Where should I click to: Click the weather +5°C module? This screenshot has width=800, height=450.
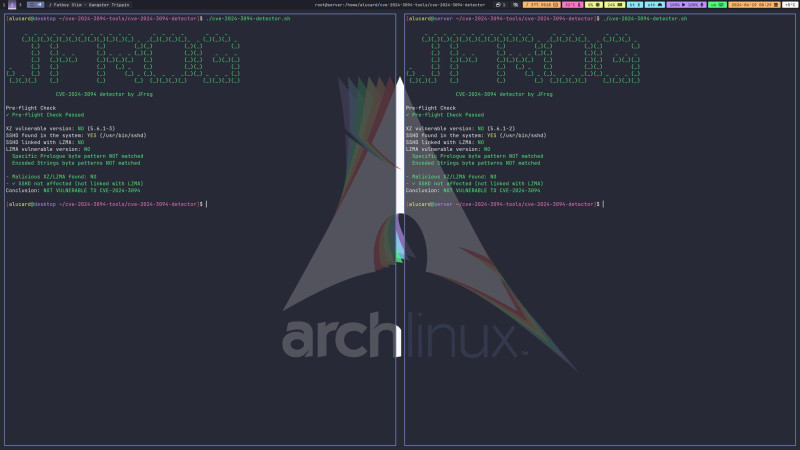point(789,5)
